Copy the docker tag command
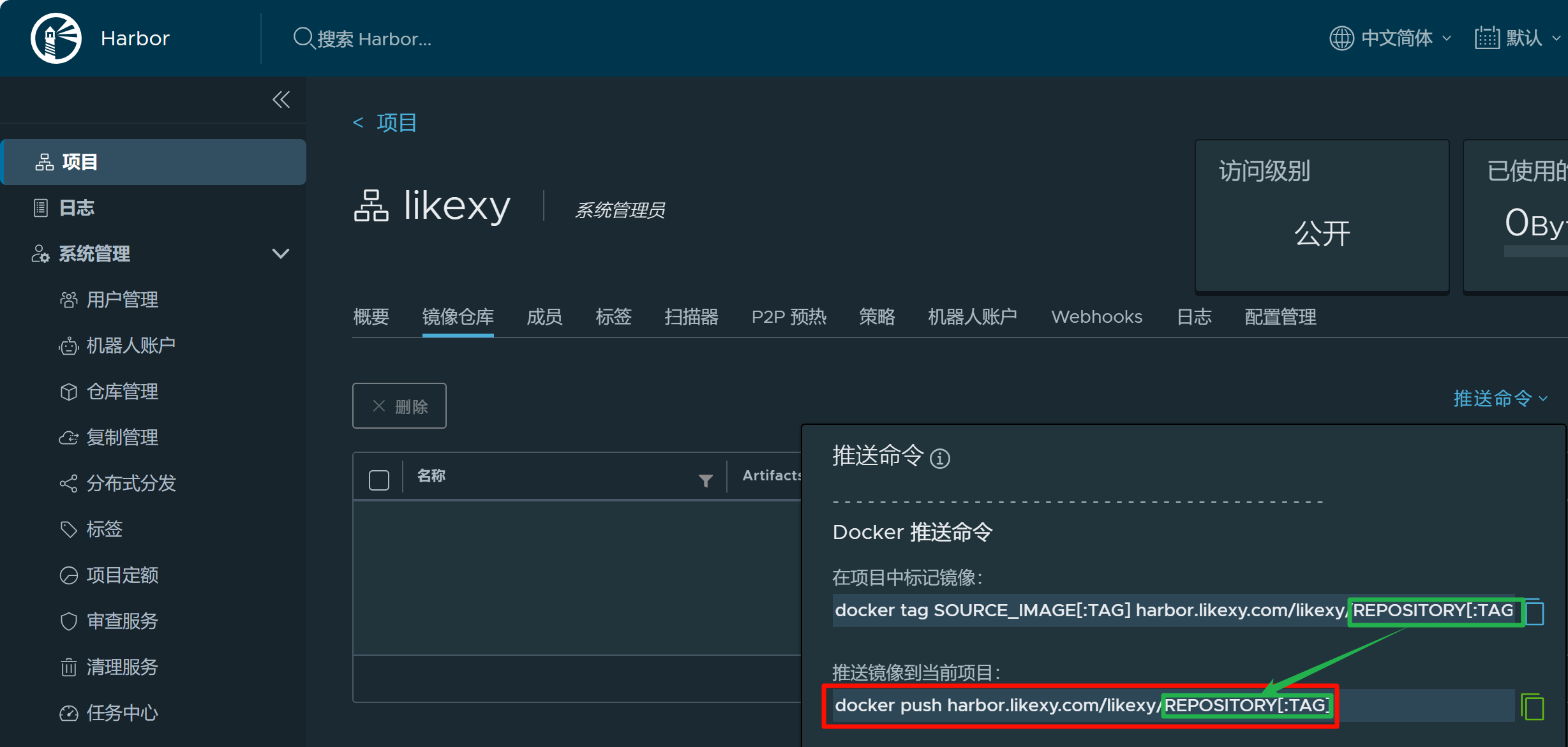 tap(1534, 612)
